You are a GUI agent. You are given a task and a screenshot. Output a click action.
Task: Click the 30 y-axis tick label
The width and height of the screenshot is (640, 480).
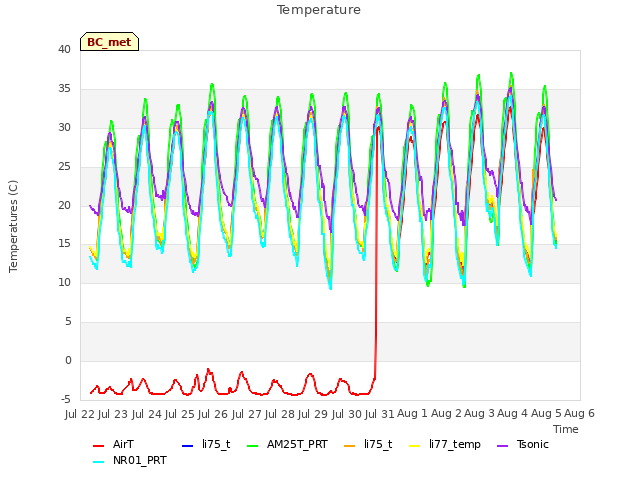point(64,127)
